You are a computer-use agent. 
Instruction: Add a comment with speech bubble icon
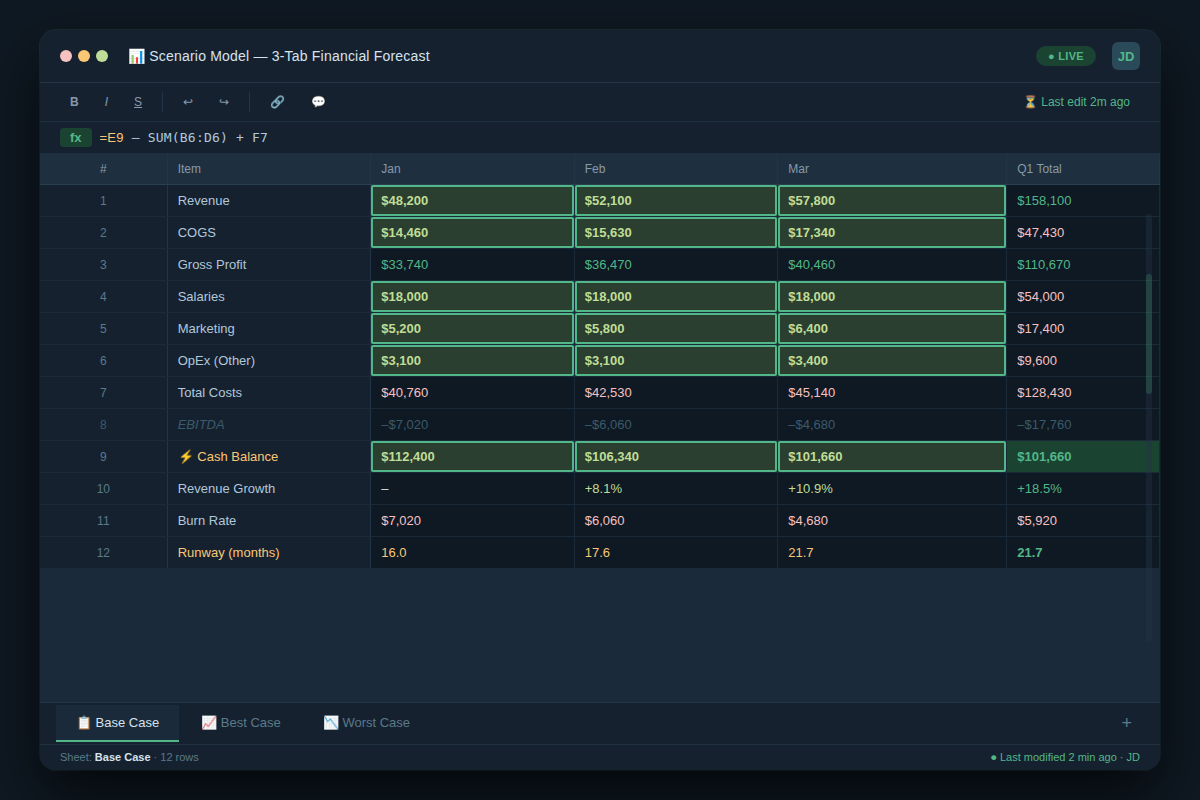click(x=318, y=102)
